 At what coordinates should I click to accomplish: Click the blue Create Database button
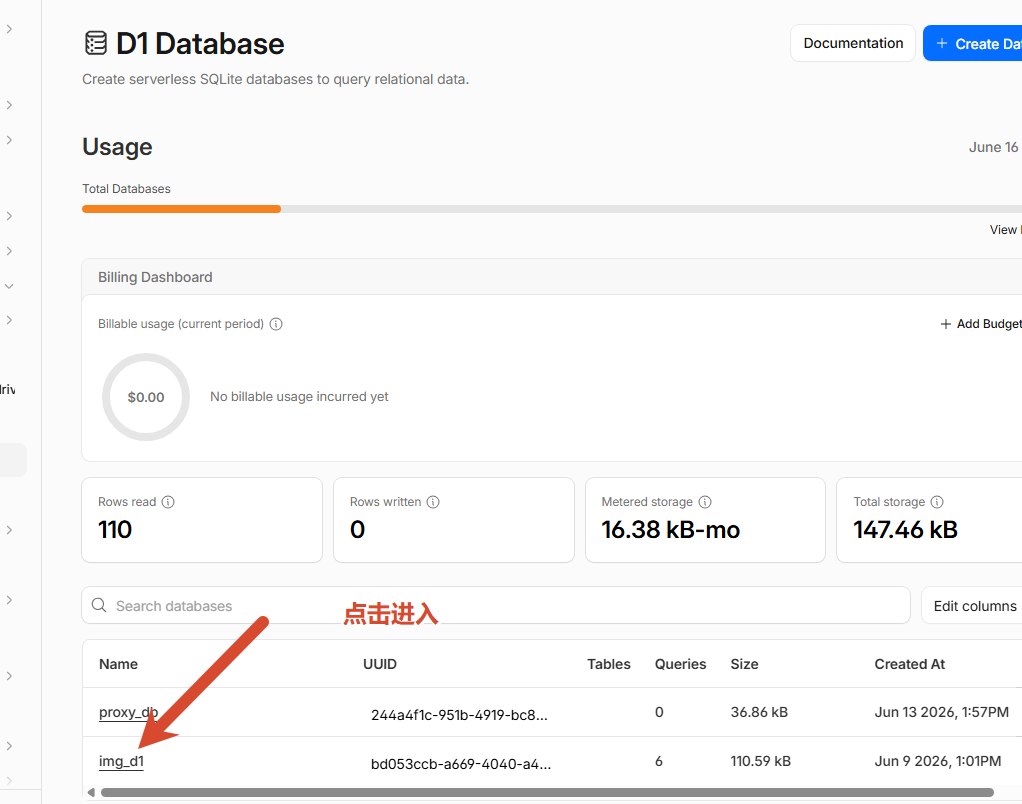click(973, 43)
